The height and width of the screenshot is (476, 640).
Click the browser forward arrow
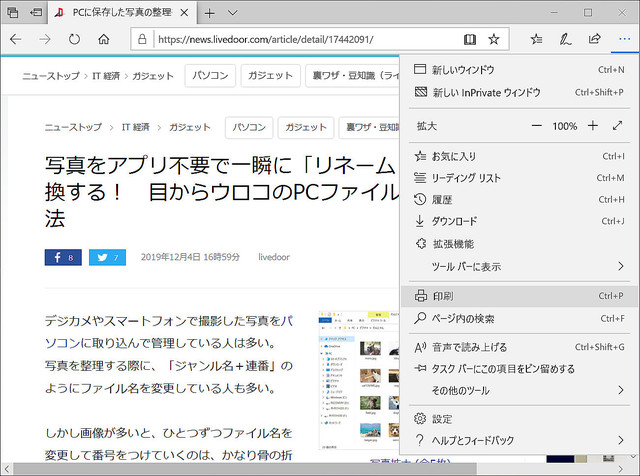point(45,39)
